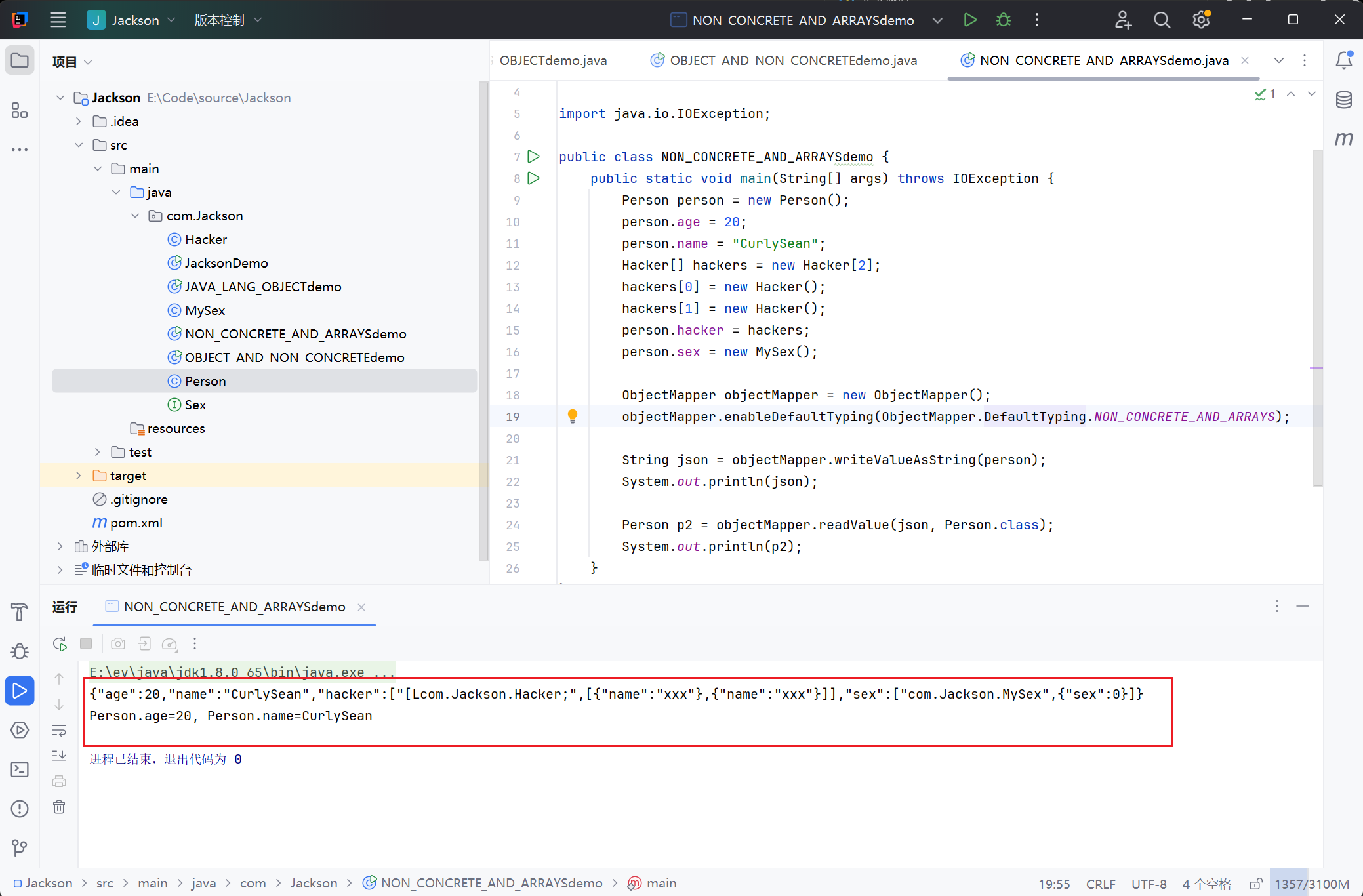
Task: Open 版本控制 version control dropdown
Action: (228, 20)
